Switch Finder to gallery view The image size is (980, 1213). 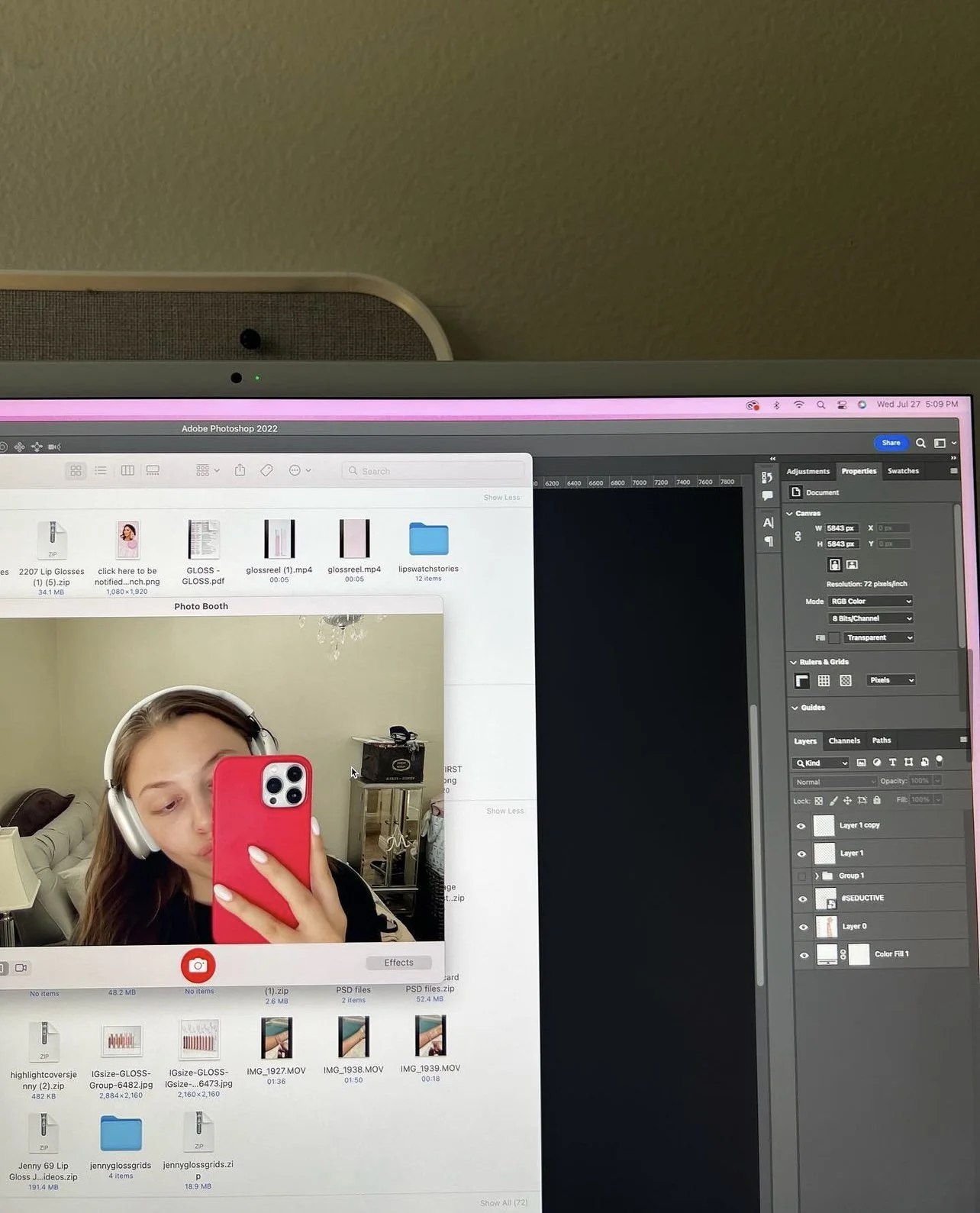[x=153, y=471]
